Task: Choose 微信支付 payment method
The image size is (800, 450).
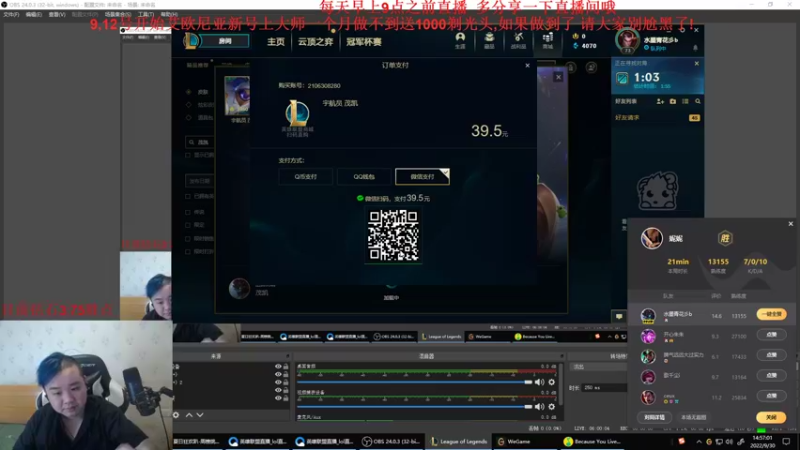Action: click(x=422, y=177)
